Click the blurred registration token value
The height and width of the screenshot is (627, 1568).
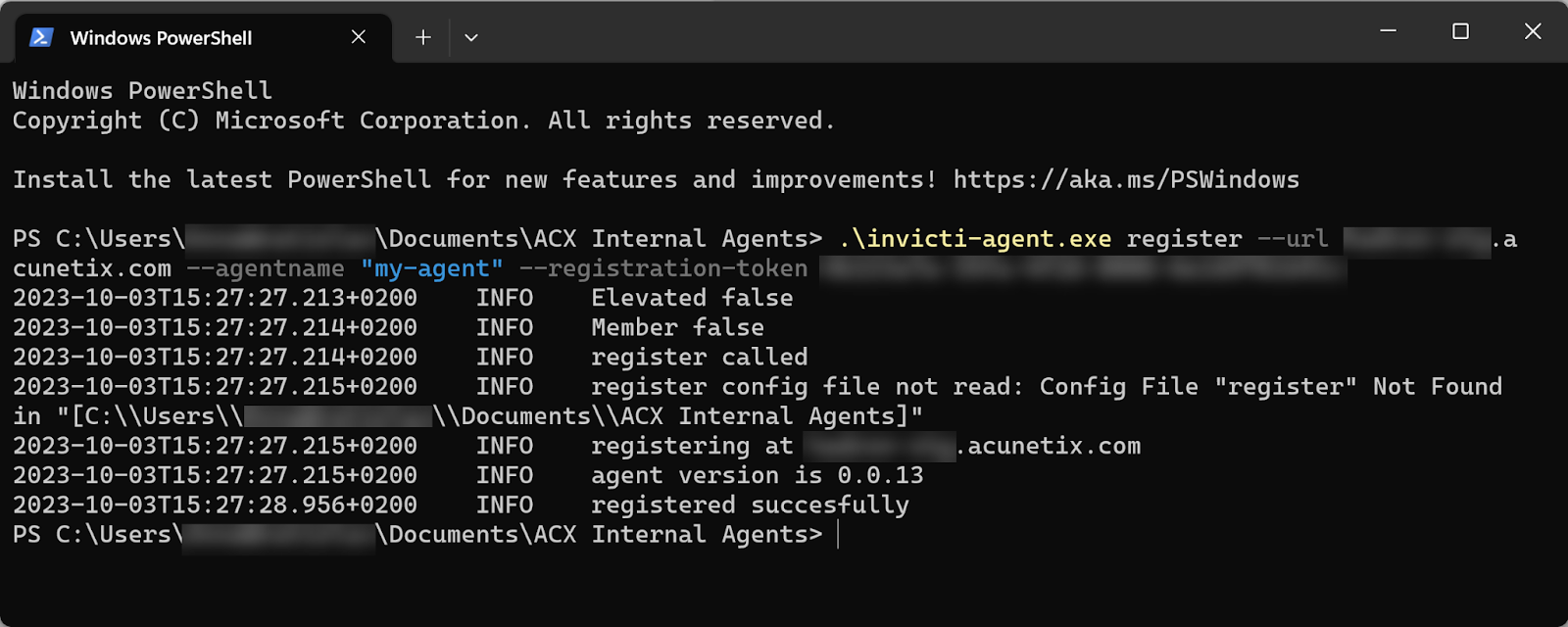pos(1083,269)
